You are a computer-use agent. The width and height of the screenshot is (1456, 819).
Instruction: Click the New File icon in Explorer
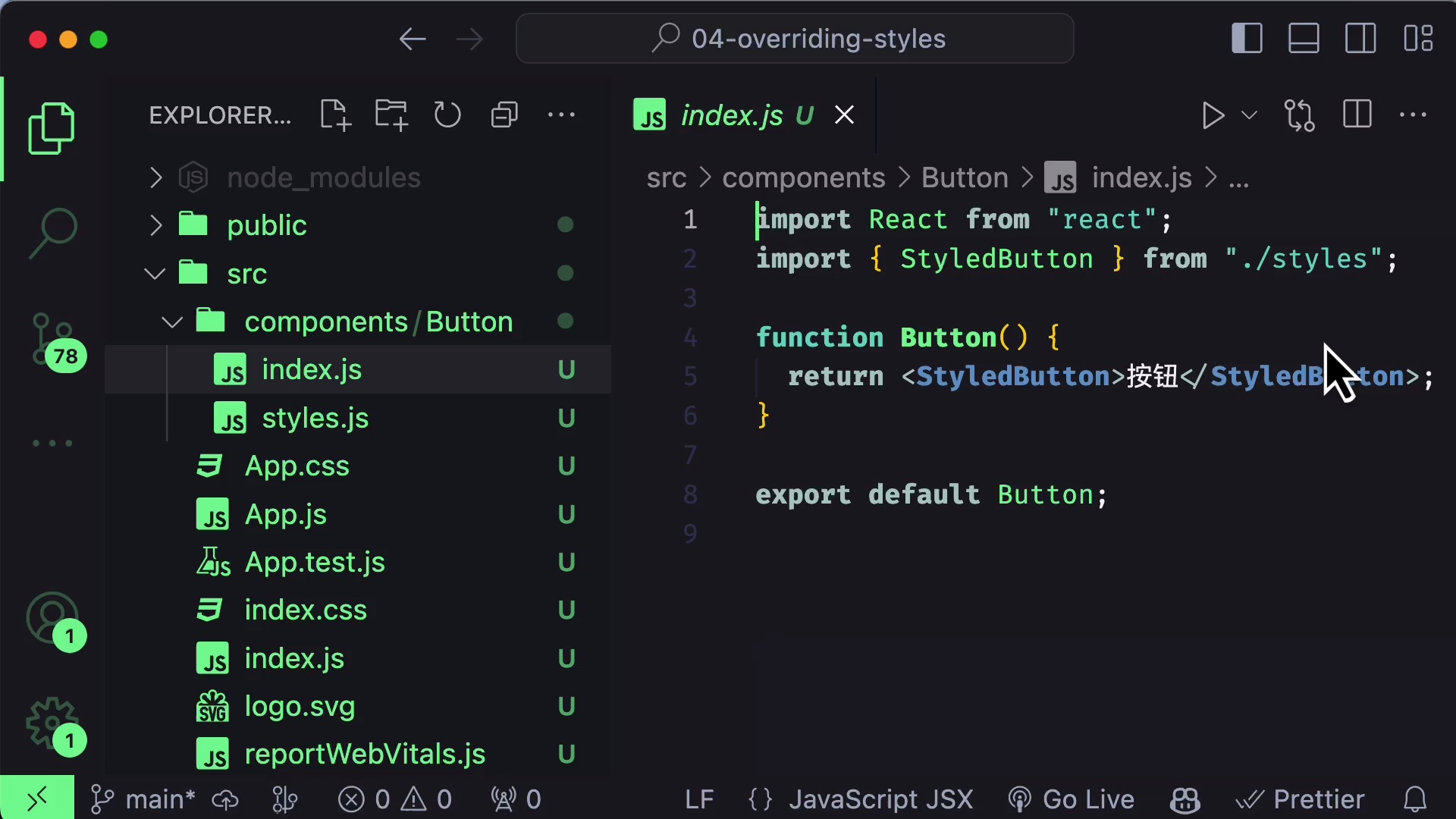(334, 115)
